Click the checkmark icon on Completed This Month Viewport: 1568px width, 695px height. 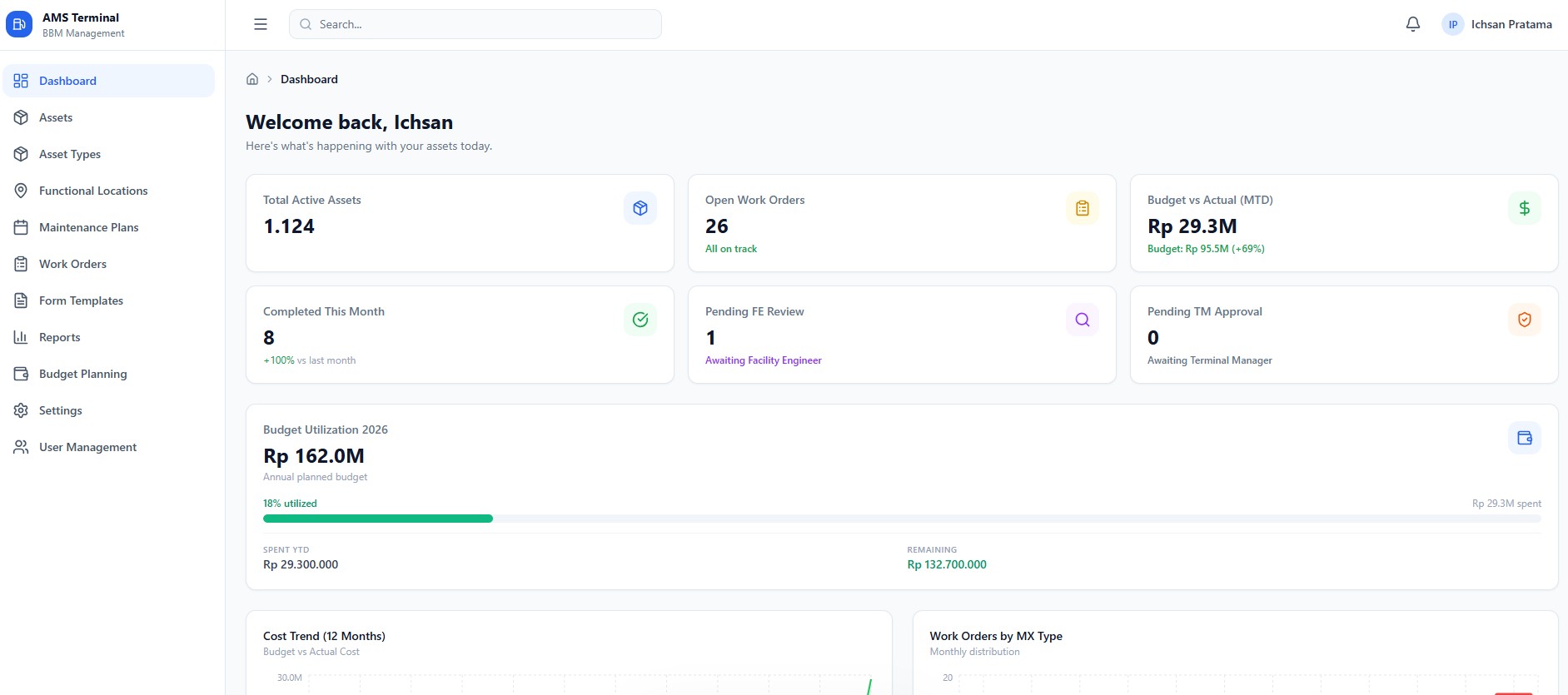click(x=640, y=320)
